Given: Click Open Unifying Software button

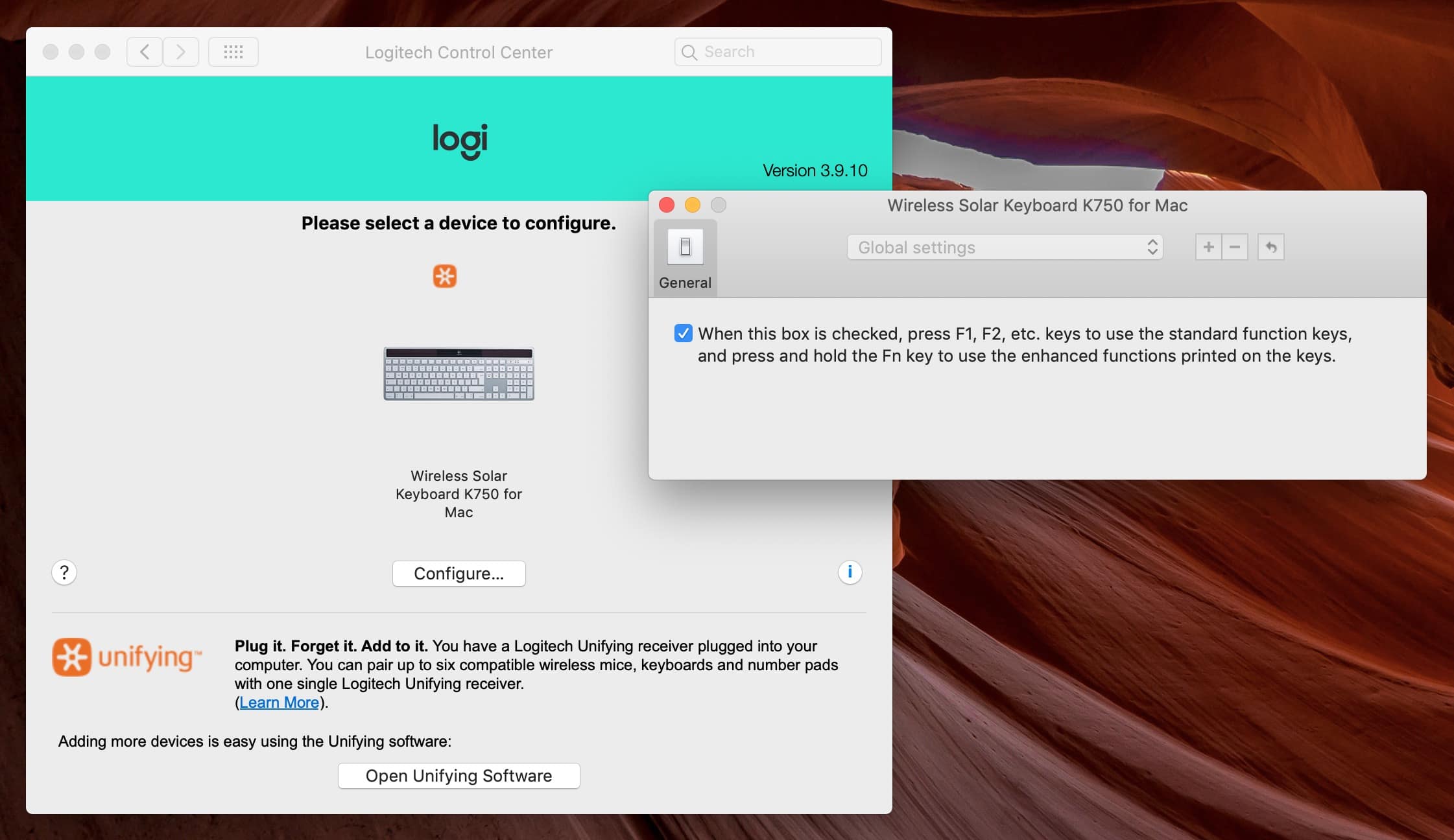Looking at the screenshot, I should pos(459,776).
